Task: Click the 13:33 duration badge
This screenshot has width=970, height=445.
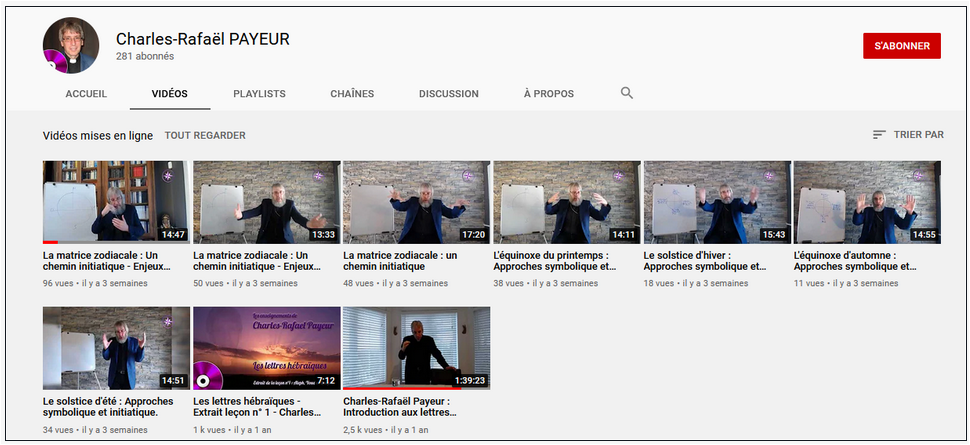Action: click(x=324, y=235)
